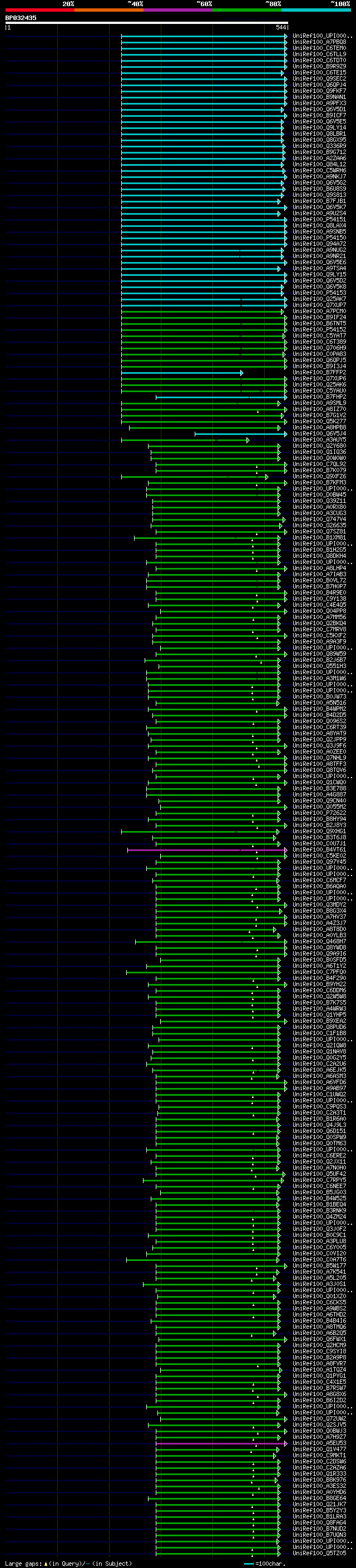The height and width of the screenshot is (1568, 356).
Task: Choose hit UniRef100_A3ES32
Action: point(319,1486)
